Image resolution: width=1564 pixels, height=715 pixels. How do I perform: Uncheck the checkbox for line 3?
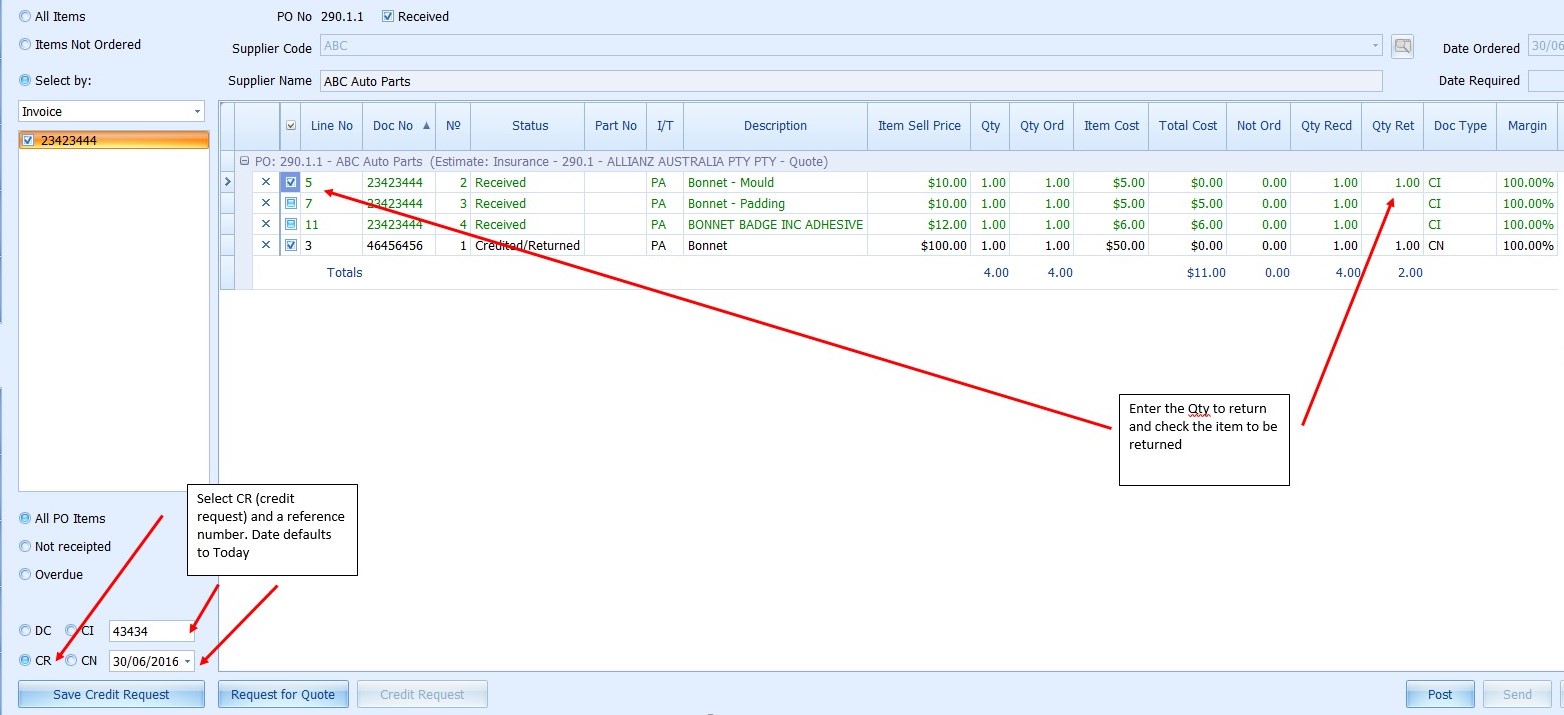pyautogui.click(x=291, y=245)
